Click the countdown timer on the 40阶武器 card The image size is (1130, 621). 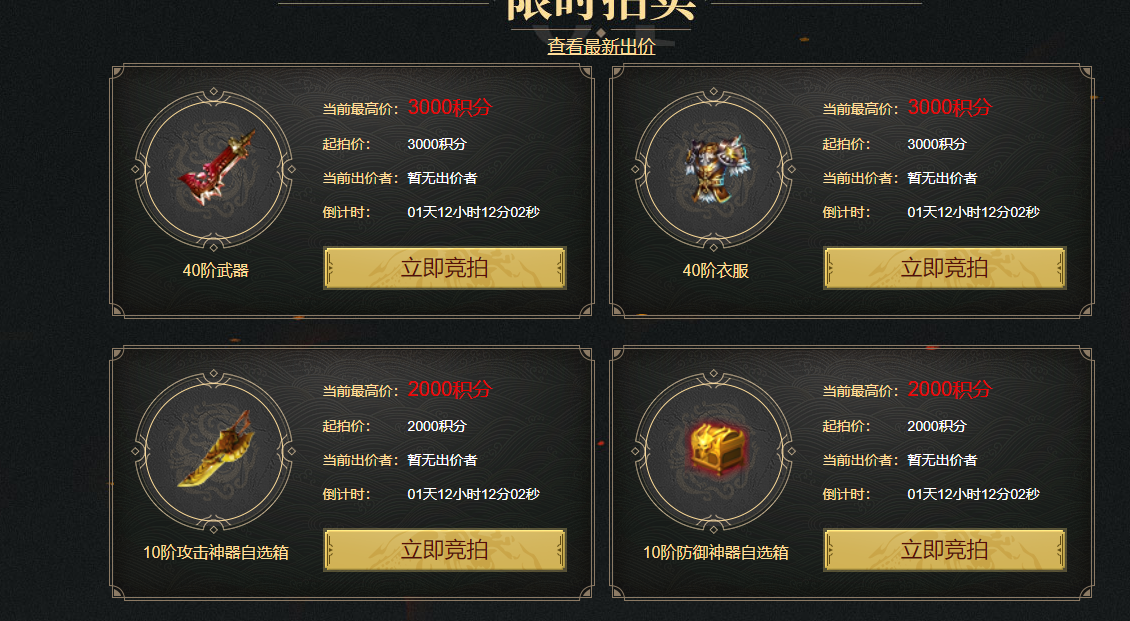click(473, 213)
